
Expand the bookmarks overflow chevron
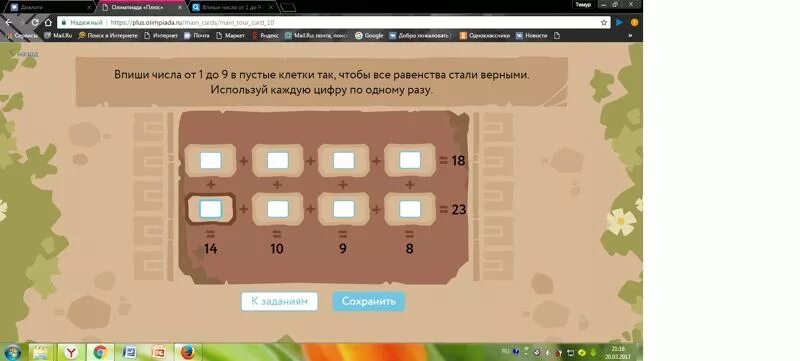630,36
